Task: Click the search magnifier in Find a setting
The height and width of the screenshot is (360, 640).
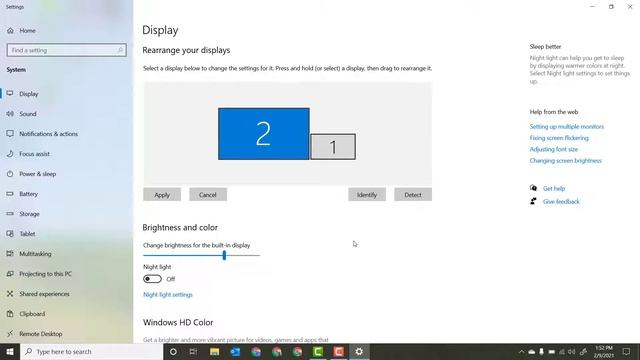Action: tap(120, 50)
